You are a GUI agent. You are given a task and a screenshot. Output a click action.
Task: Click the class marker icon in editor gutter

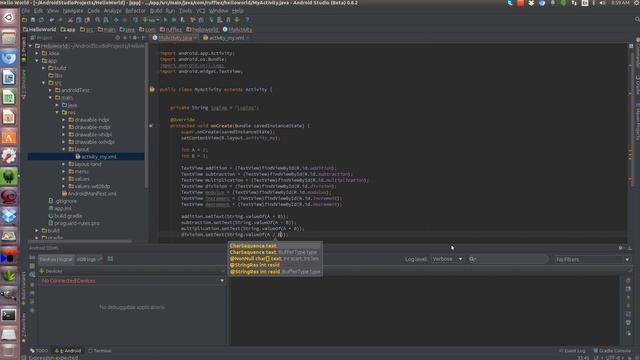coord(152,89)
